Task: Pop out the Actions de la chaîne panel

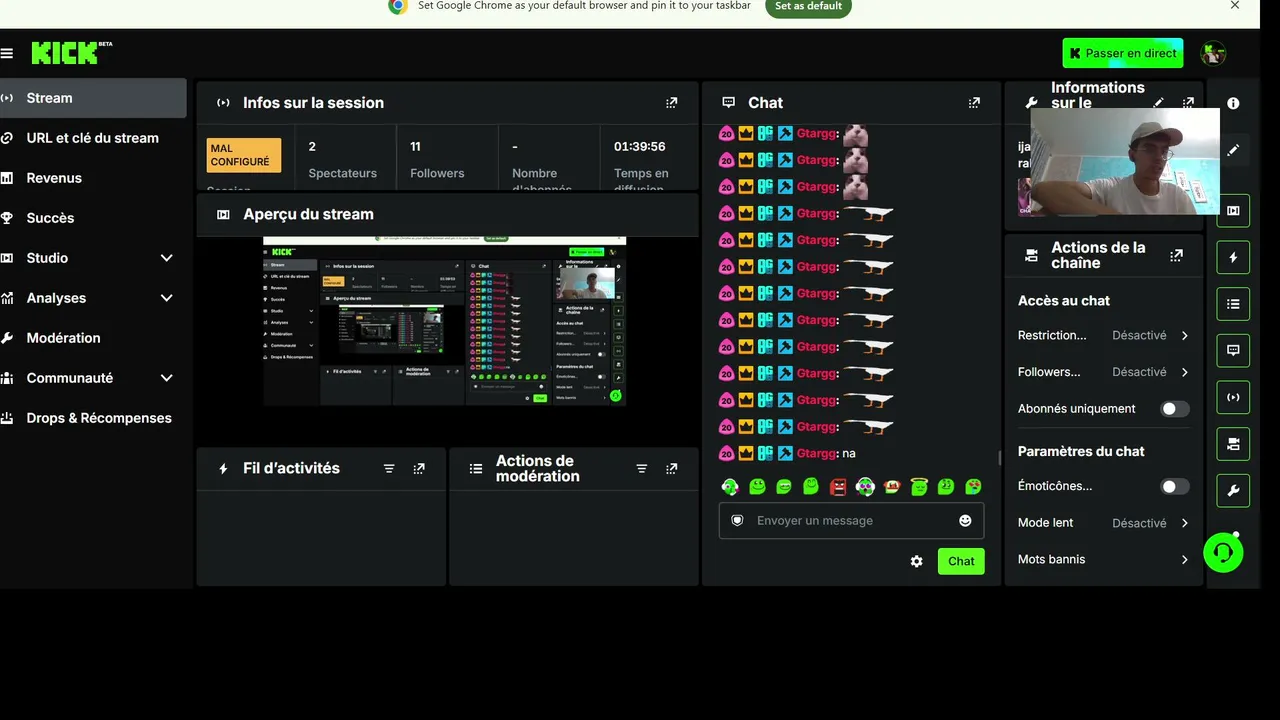Action: pos(1176,256)
